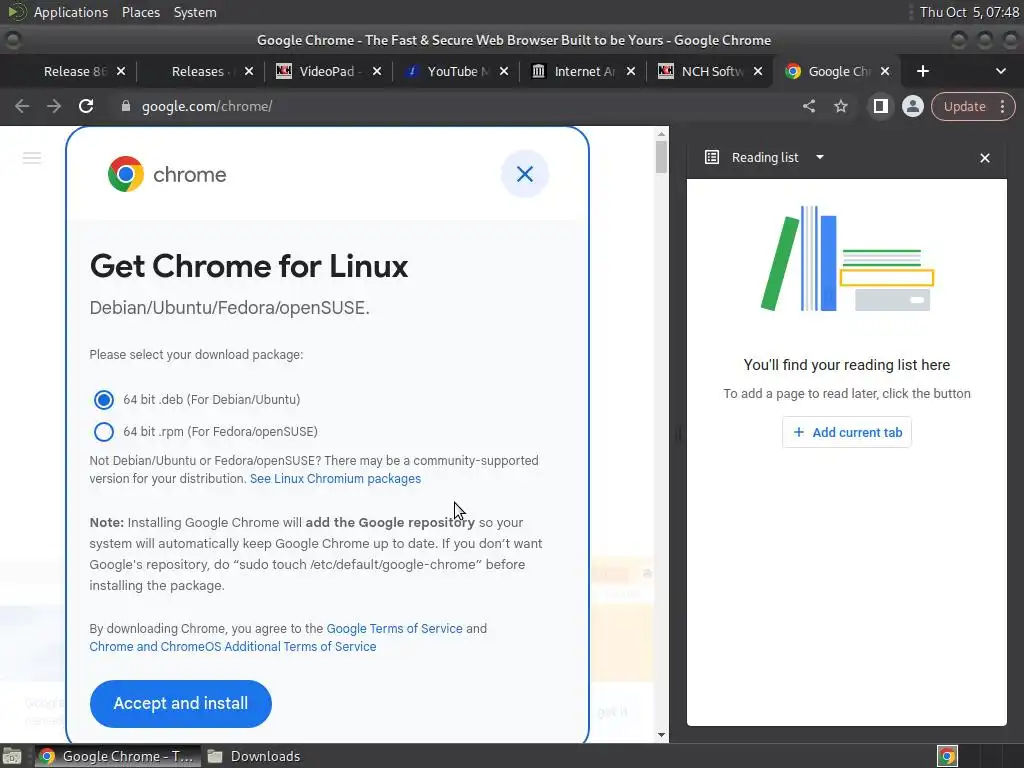The image size is (1024, 768).
Task: Open Downloads window from taskbar
Action: [255, 756]
